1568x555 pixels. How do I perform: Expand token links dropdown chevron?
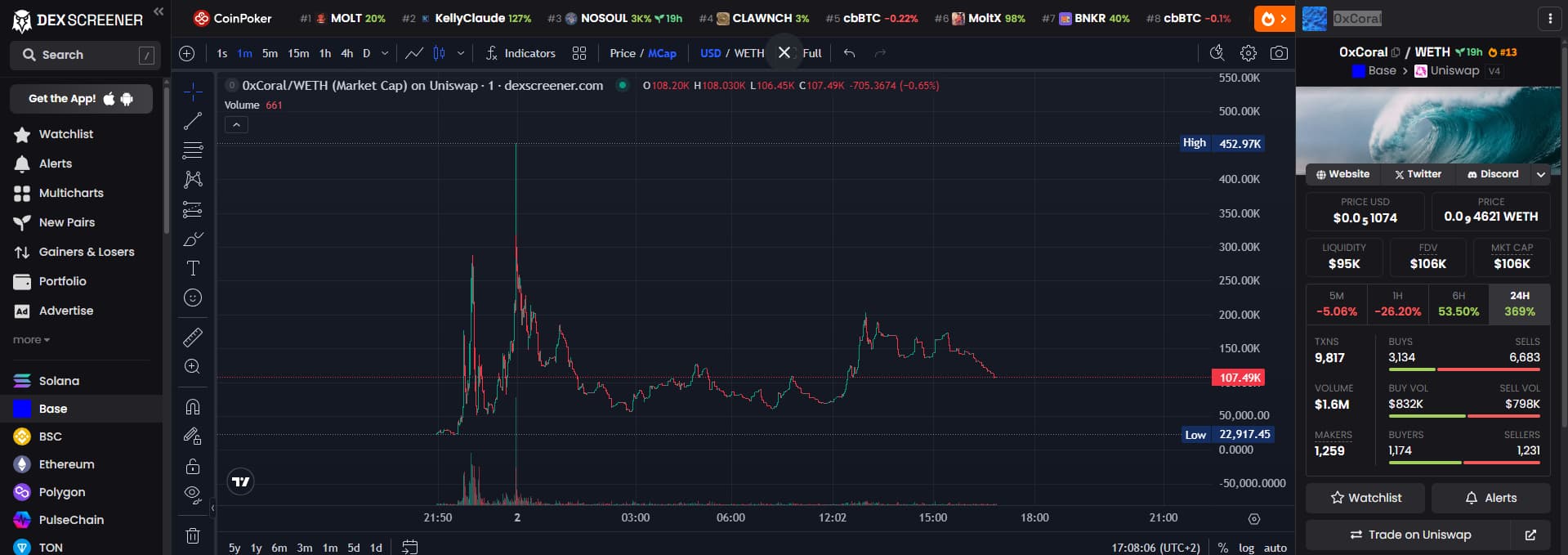1541,174
